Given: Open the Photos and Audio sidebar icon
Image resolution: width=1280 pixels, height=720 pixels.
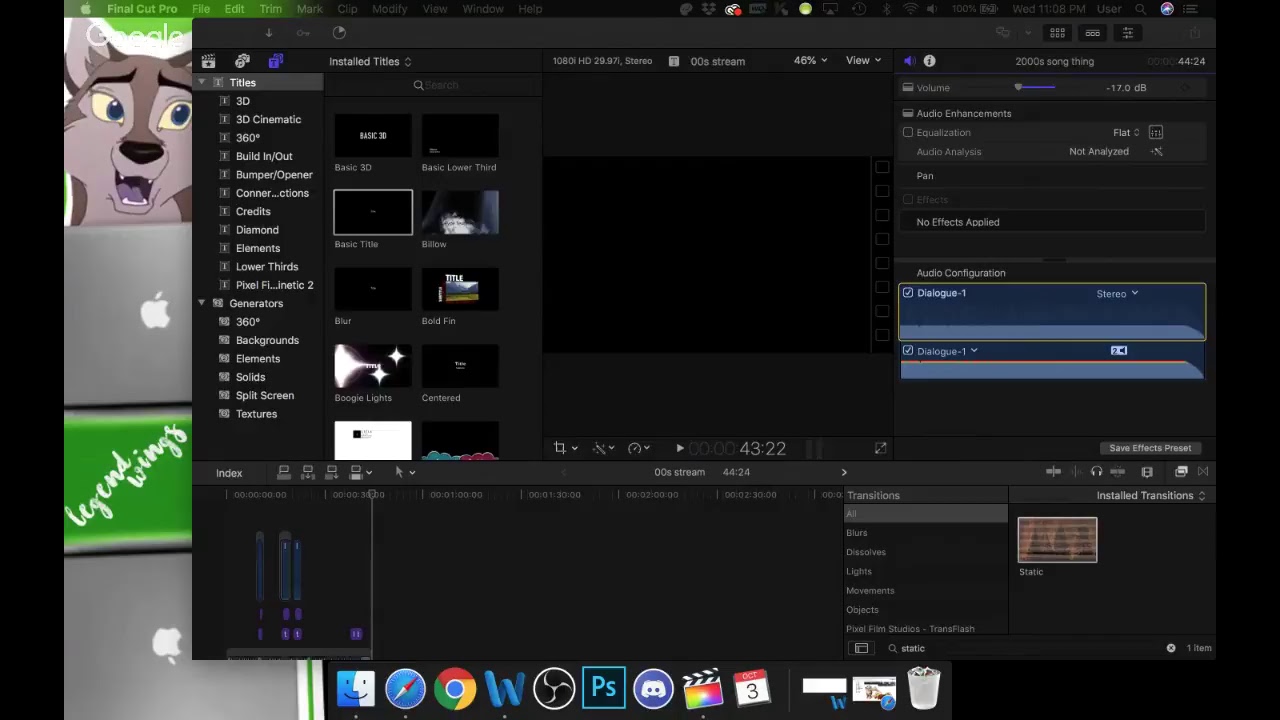Looking at the screenshot, I should [242, 61].
